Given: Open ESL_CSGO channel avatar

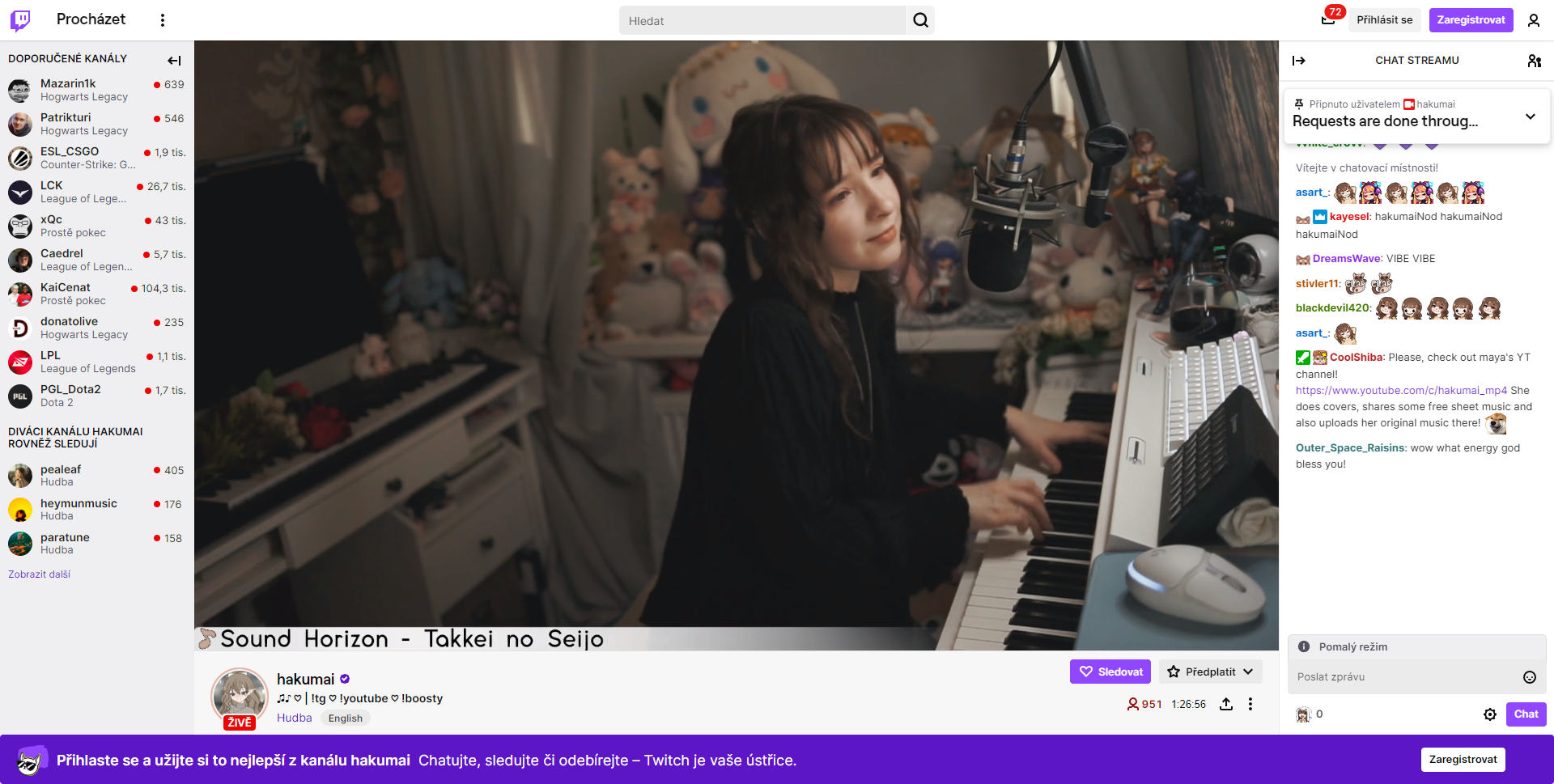Looking at the screenshot, I should point(20,158).
